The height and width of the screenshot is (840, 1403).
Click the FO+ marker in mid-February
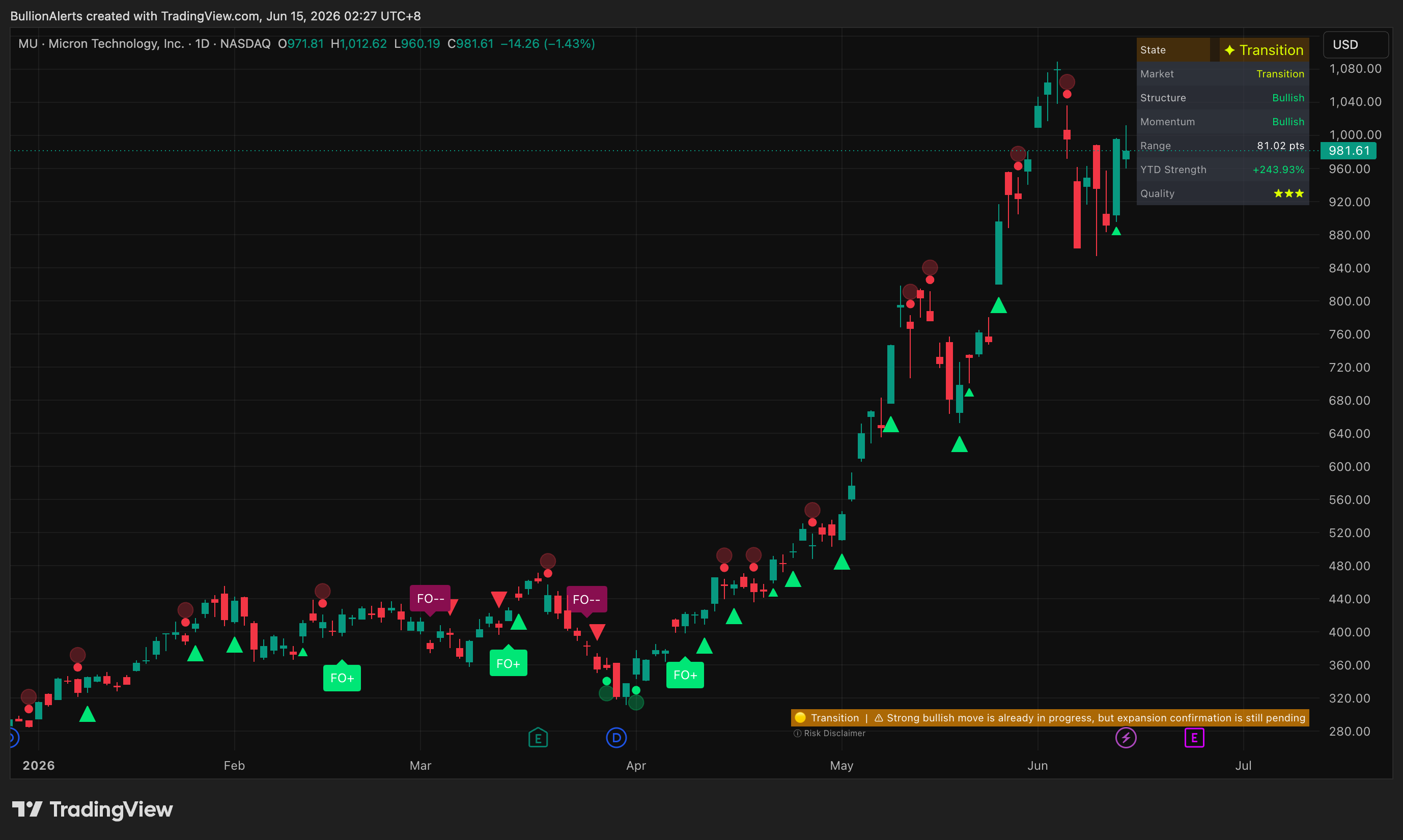[x=342, y=677]
